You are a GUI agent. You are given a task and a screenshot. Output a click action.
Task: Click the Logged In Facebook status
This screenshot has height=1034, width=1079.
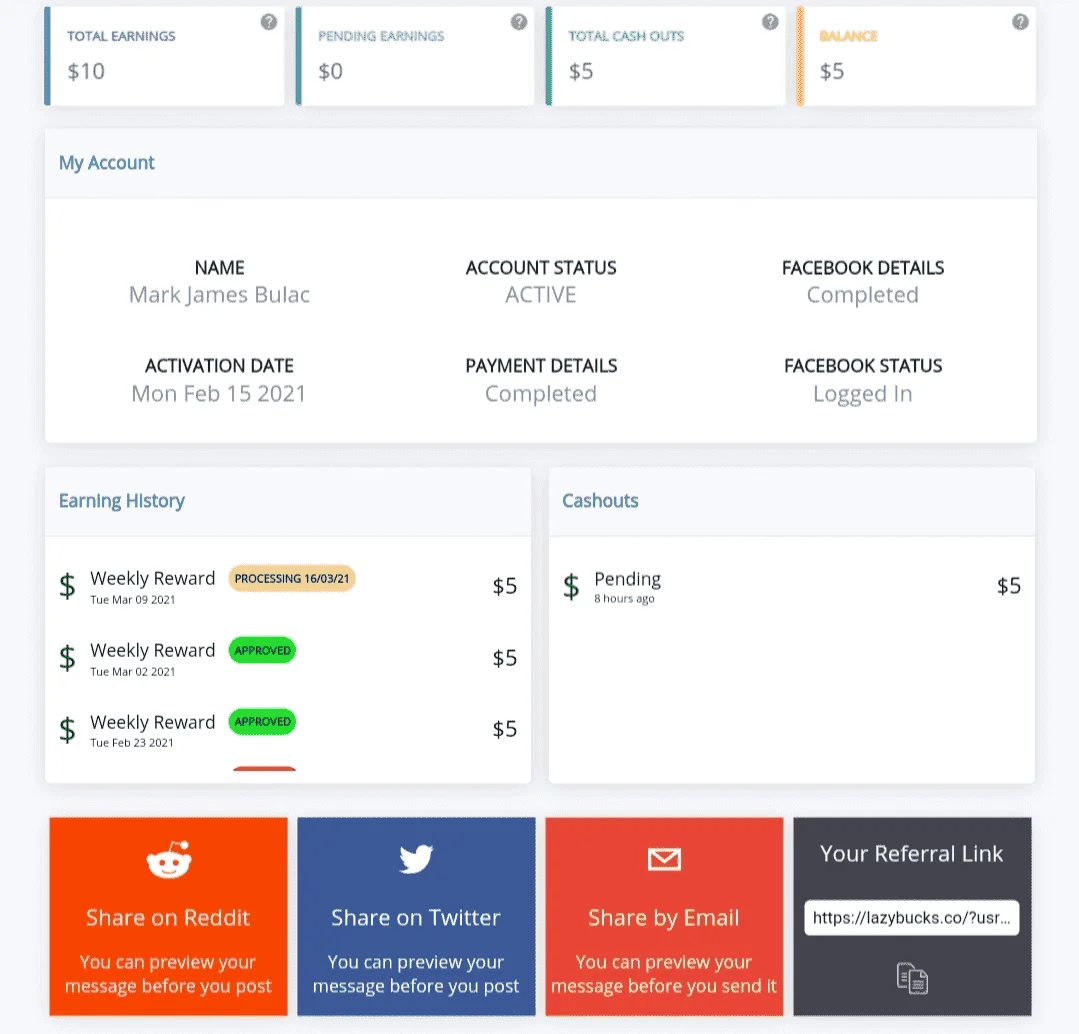[x=863, y=394]
